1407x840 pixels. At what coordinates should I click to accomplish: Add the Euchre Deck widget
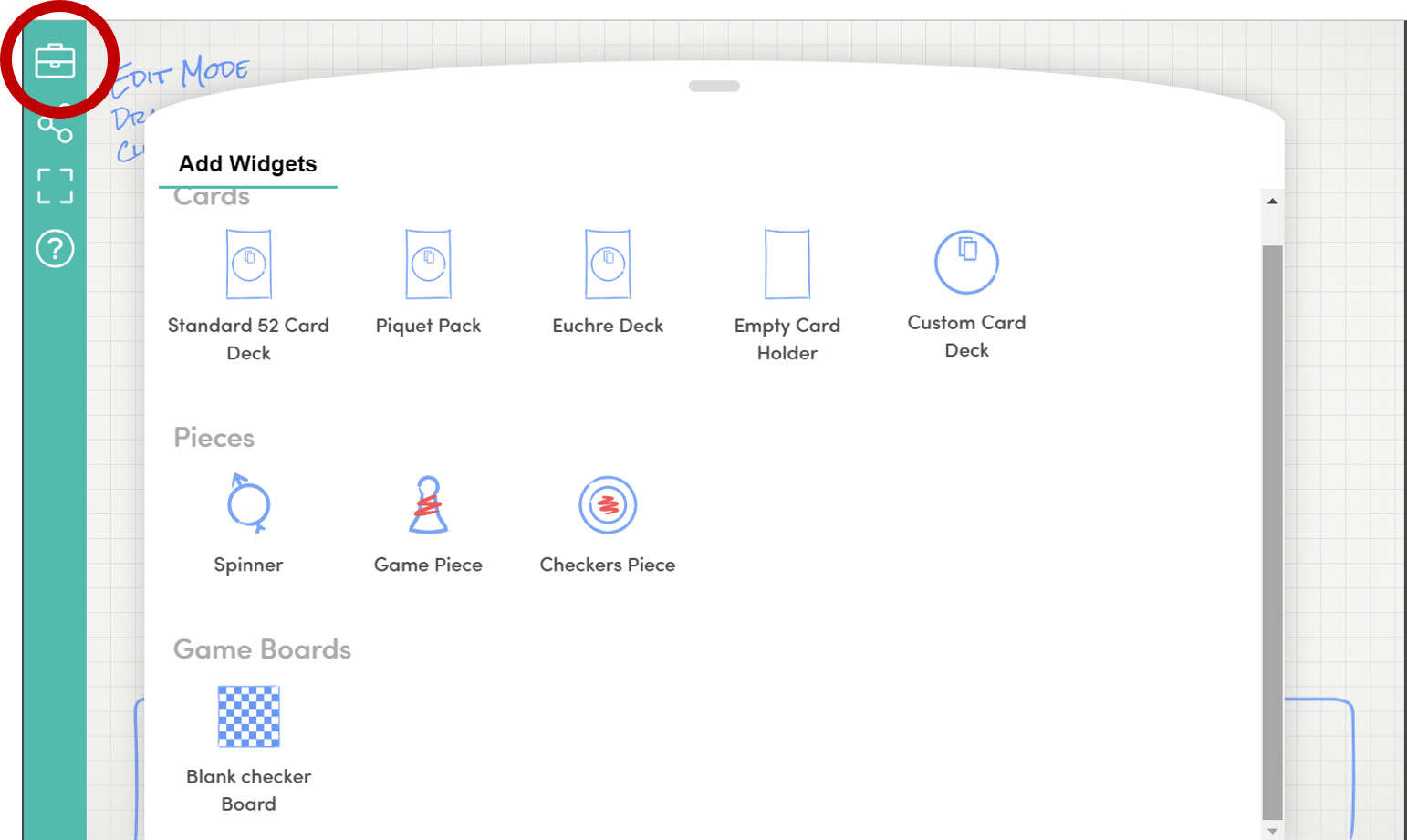(x=608, y=283)
